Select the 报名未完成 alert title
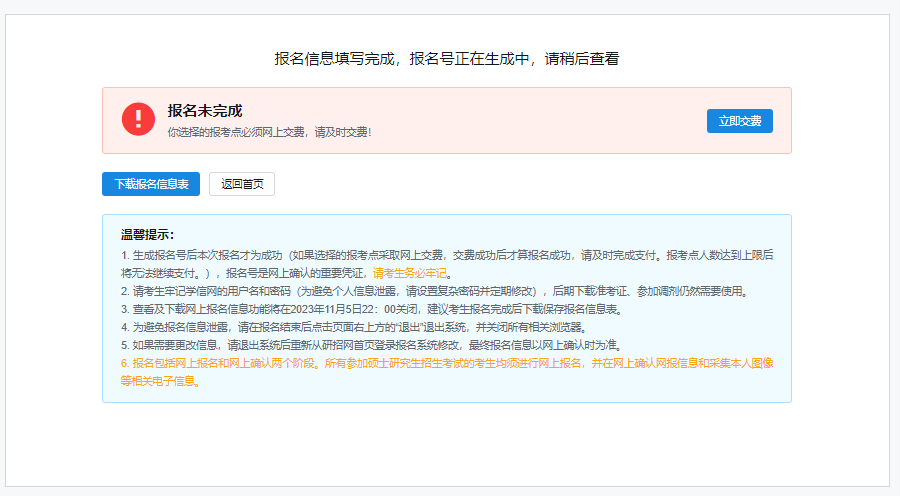900x496 pixels. 205,110
